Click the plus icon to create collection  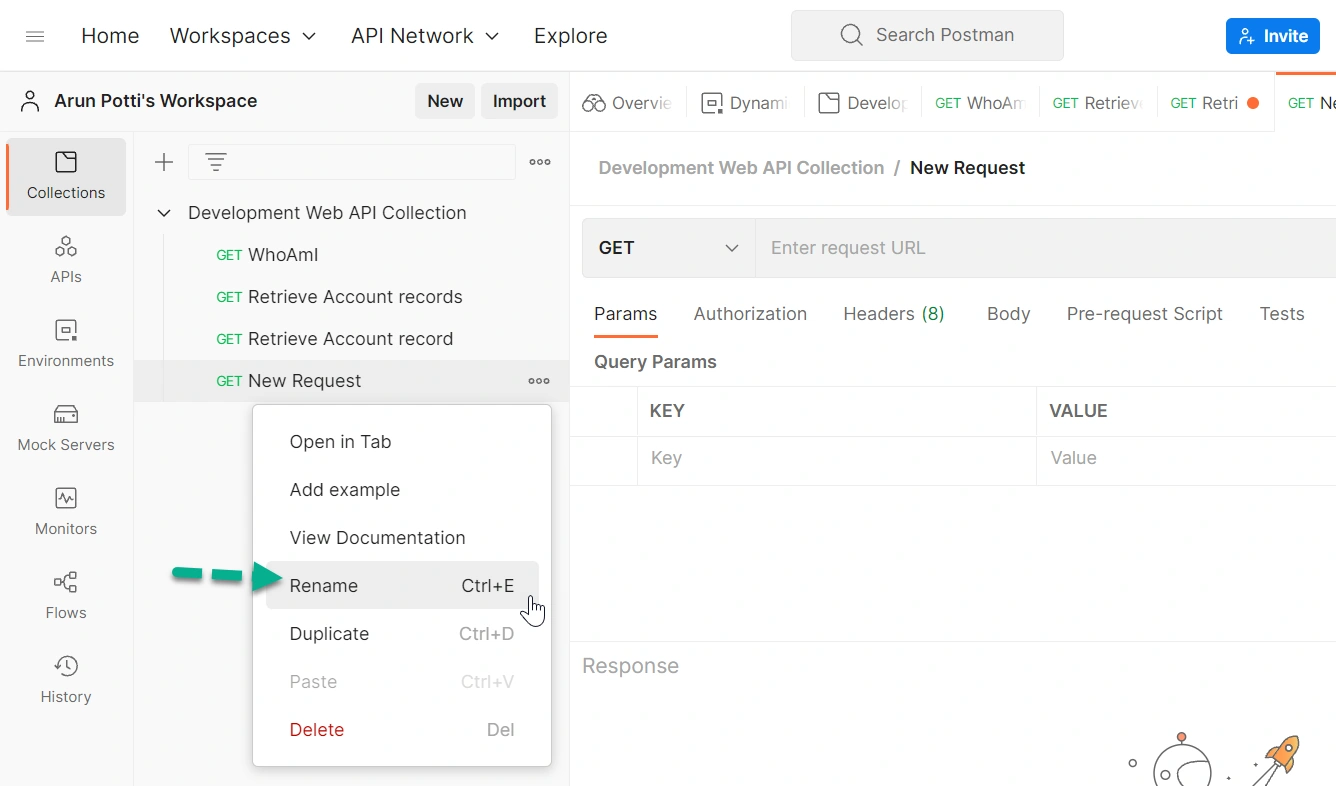click(x=164, y=162)
